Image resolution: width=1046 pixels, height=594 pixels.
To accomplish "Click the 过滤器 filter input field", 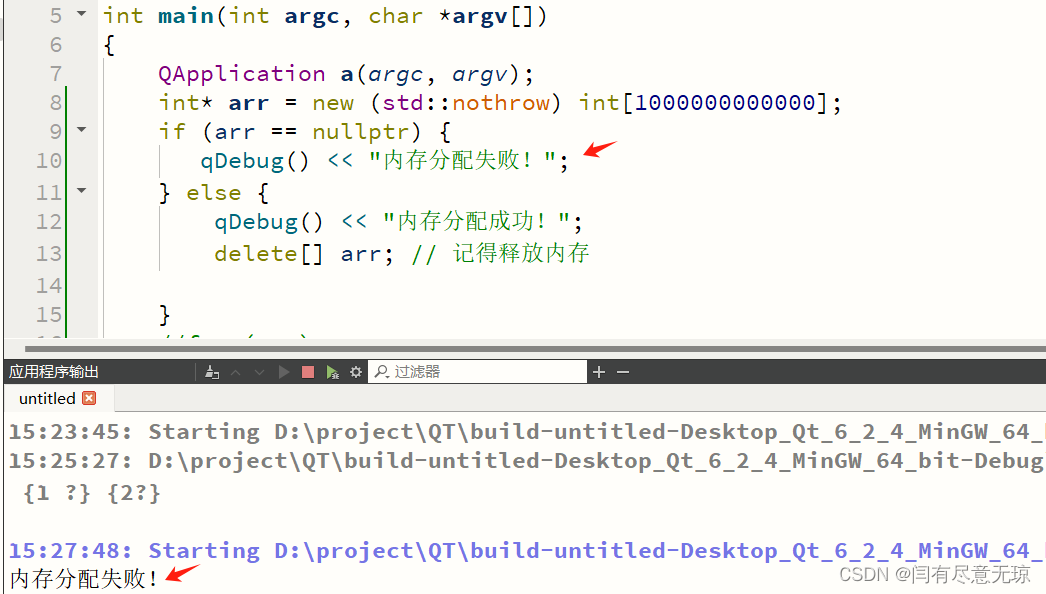I will click(478, 372).
